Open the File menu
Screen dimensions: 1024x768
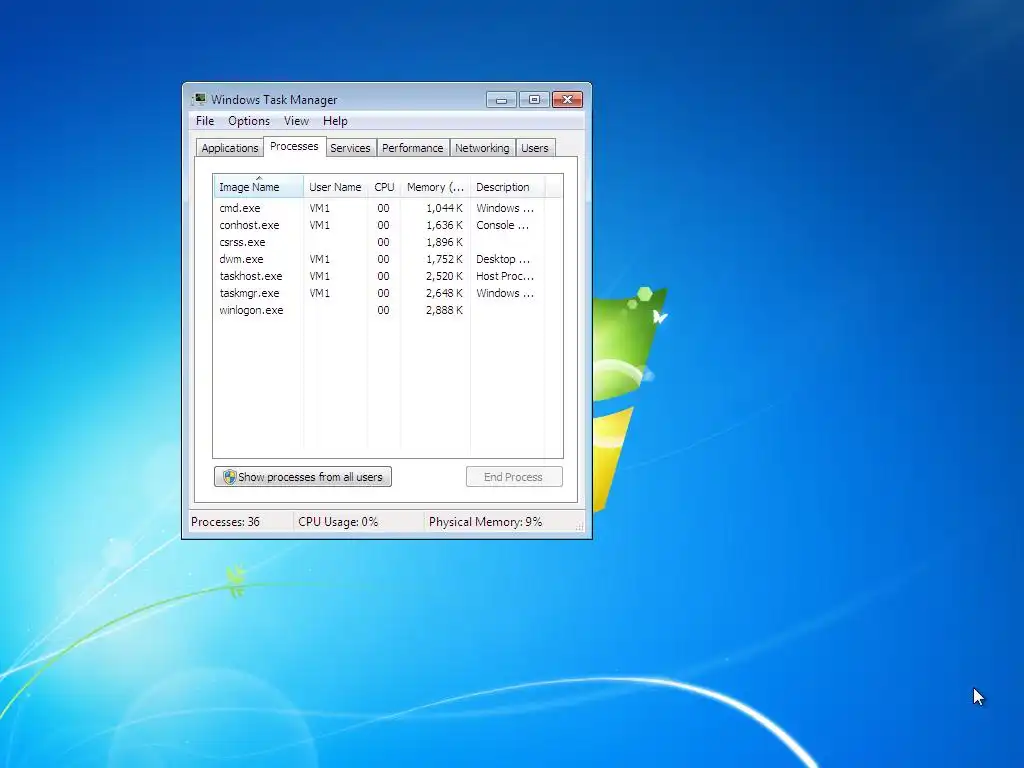click(205, 121)
